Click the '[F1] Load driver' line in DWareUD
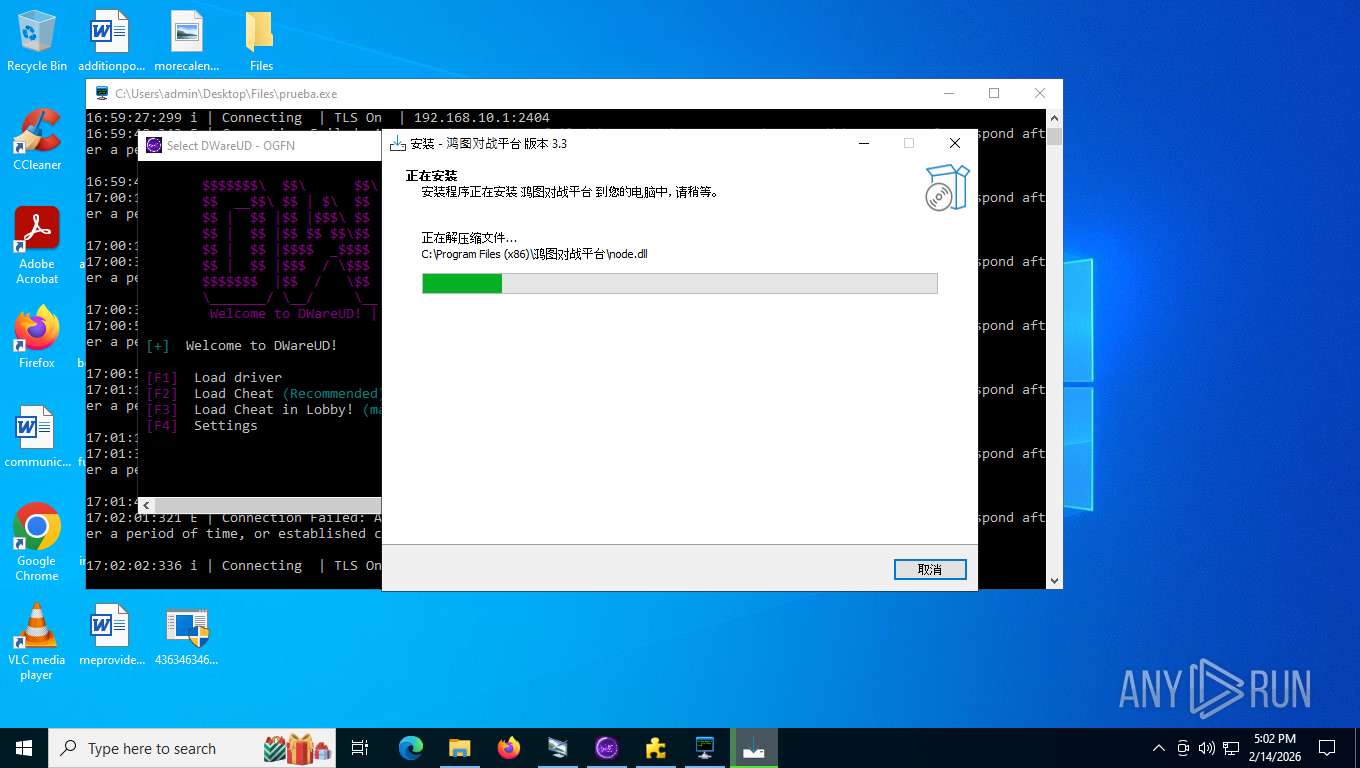The width and height of the screenshot is (1360, 768). click(214, 378)
